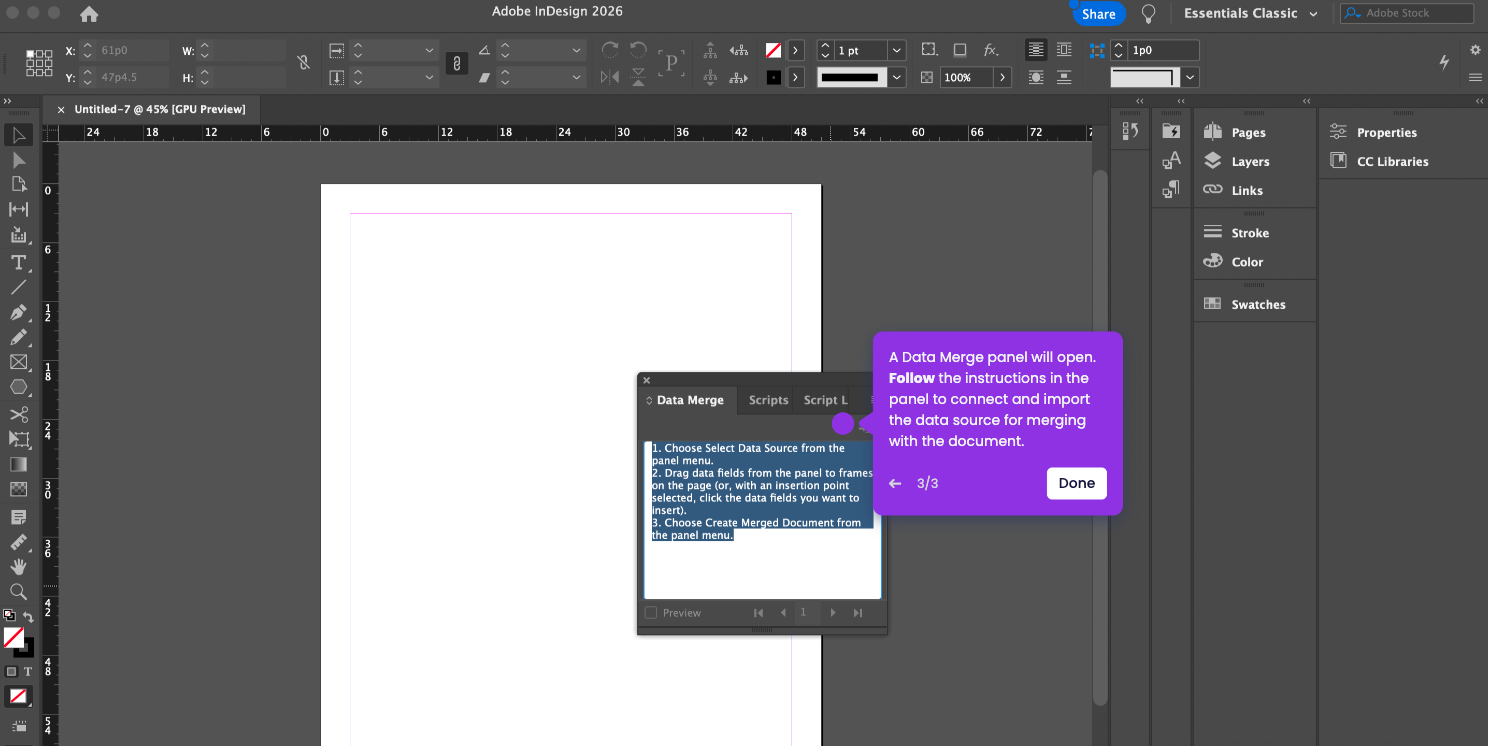Expand the fill color options arrow
Screen dimensions: 1488x746
[x=796, y=50]
